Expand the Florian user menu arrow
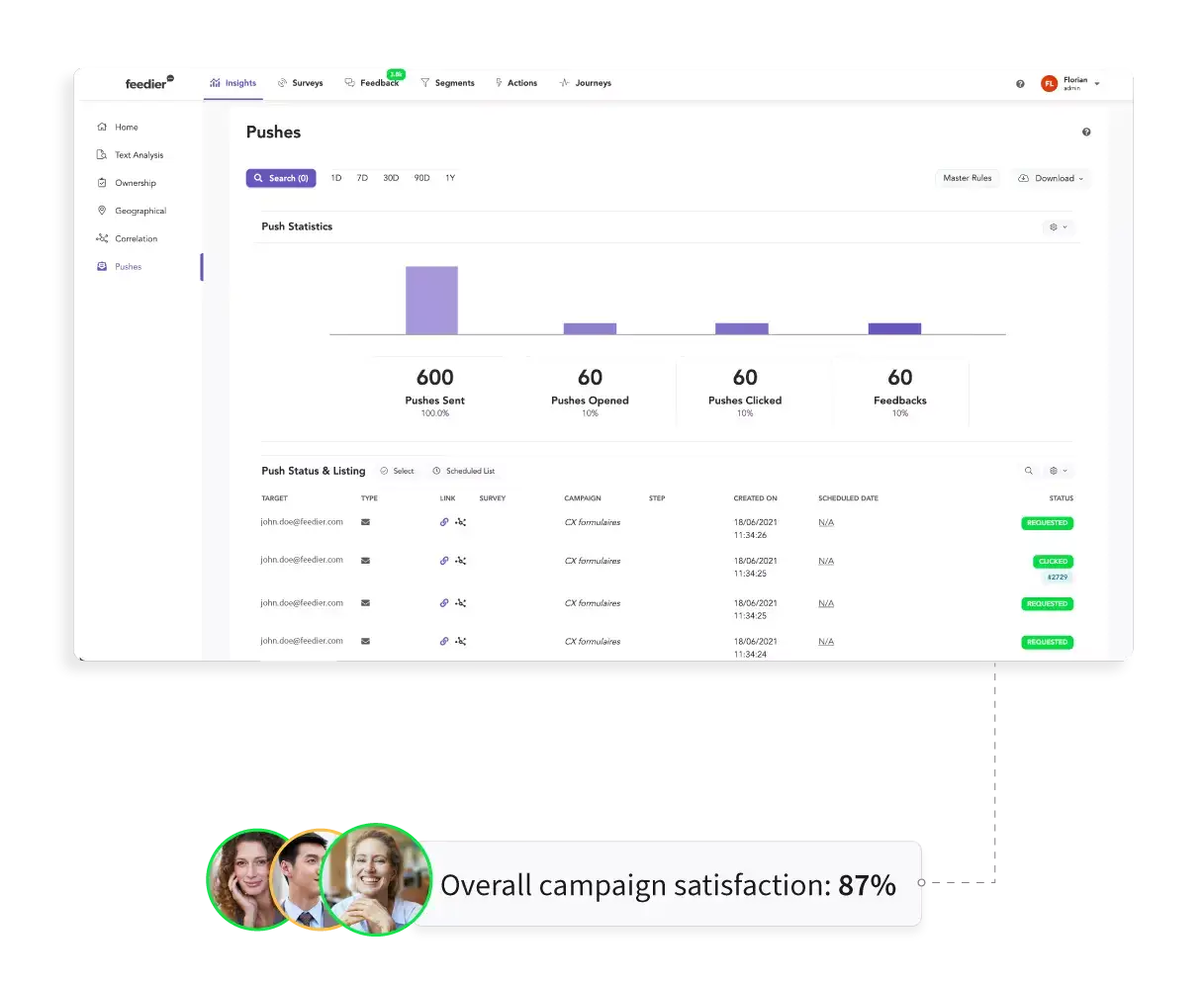 (x=1097, y=84)
